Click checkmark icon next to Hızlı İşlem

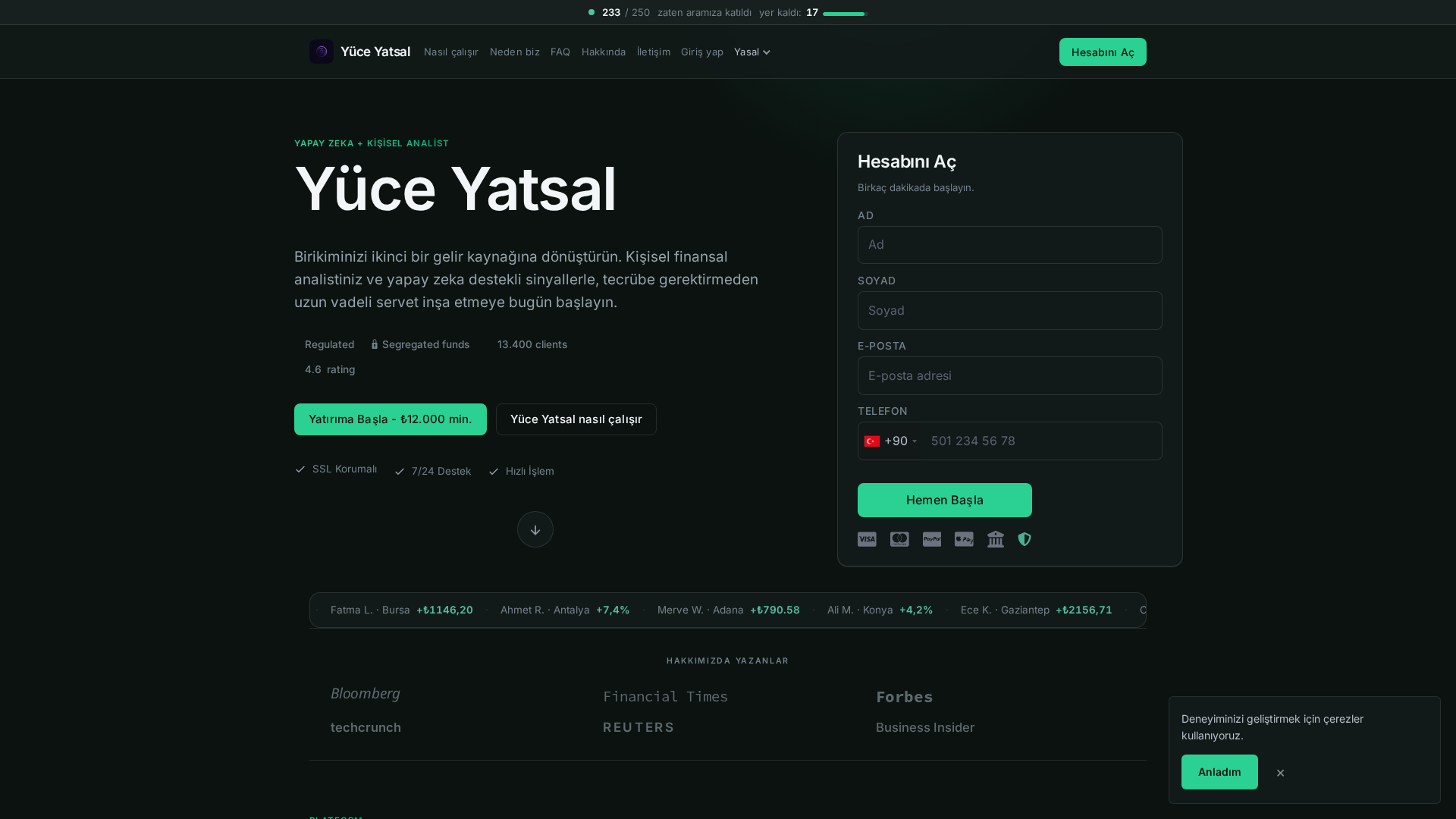click(x=494, y=472)
